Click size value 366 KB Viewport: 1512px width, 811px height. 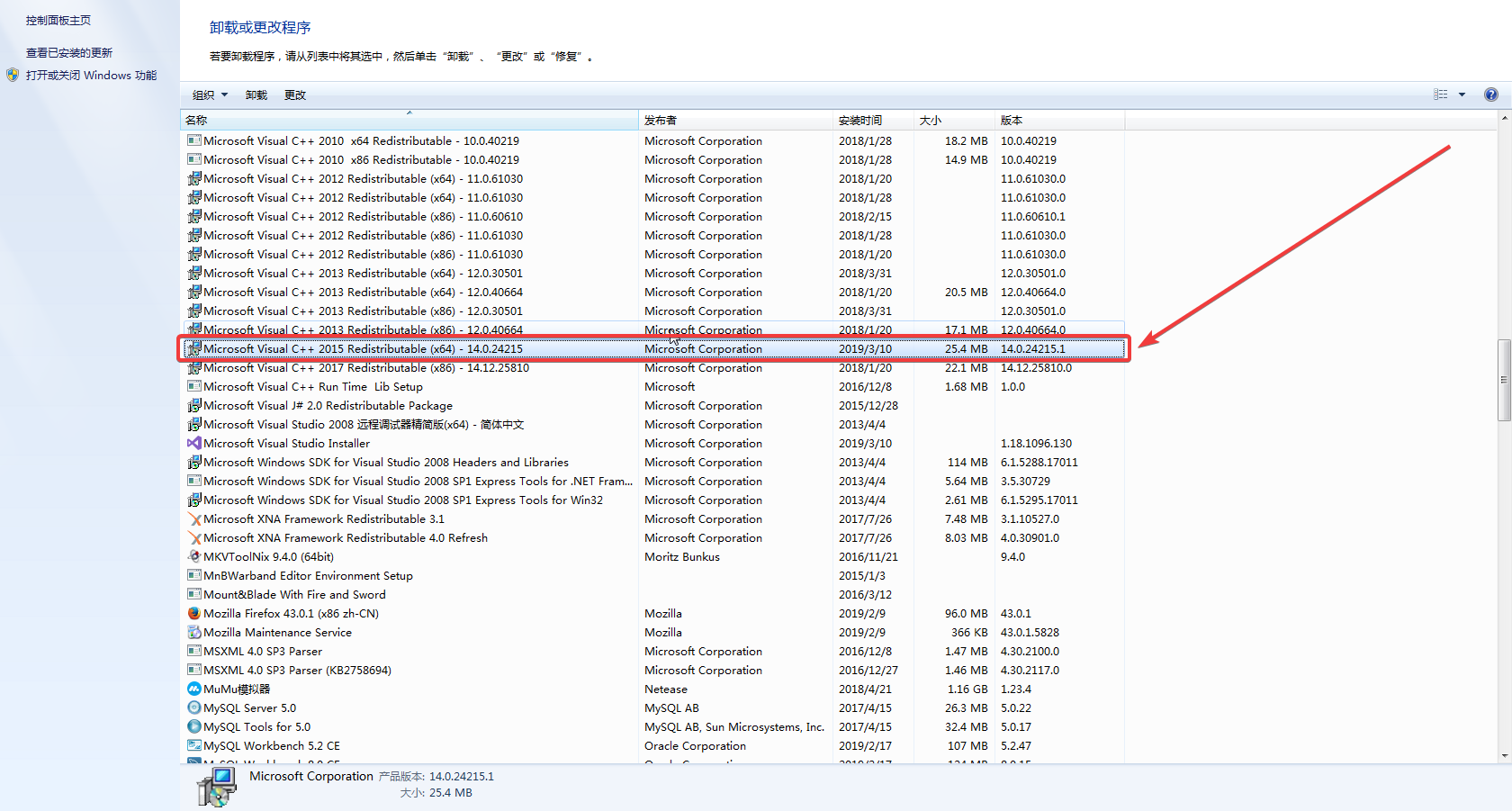pos(969,632)
